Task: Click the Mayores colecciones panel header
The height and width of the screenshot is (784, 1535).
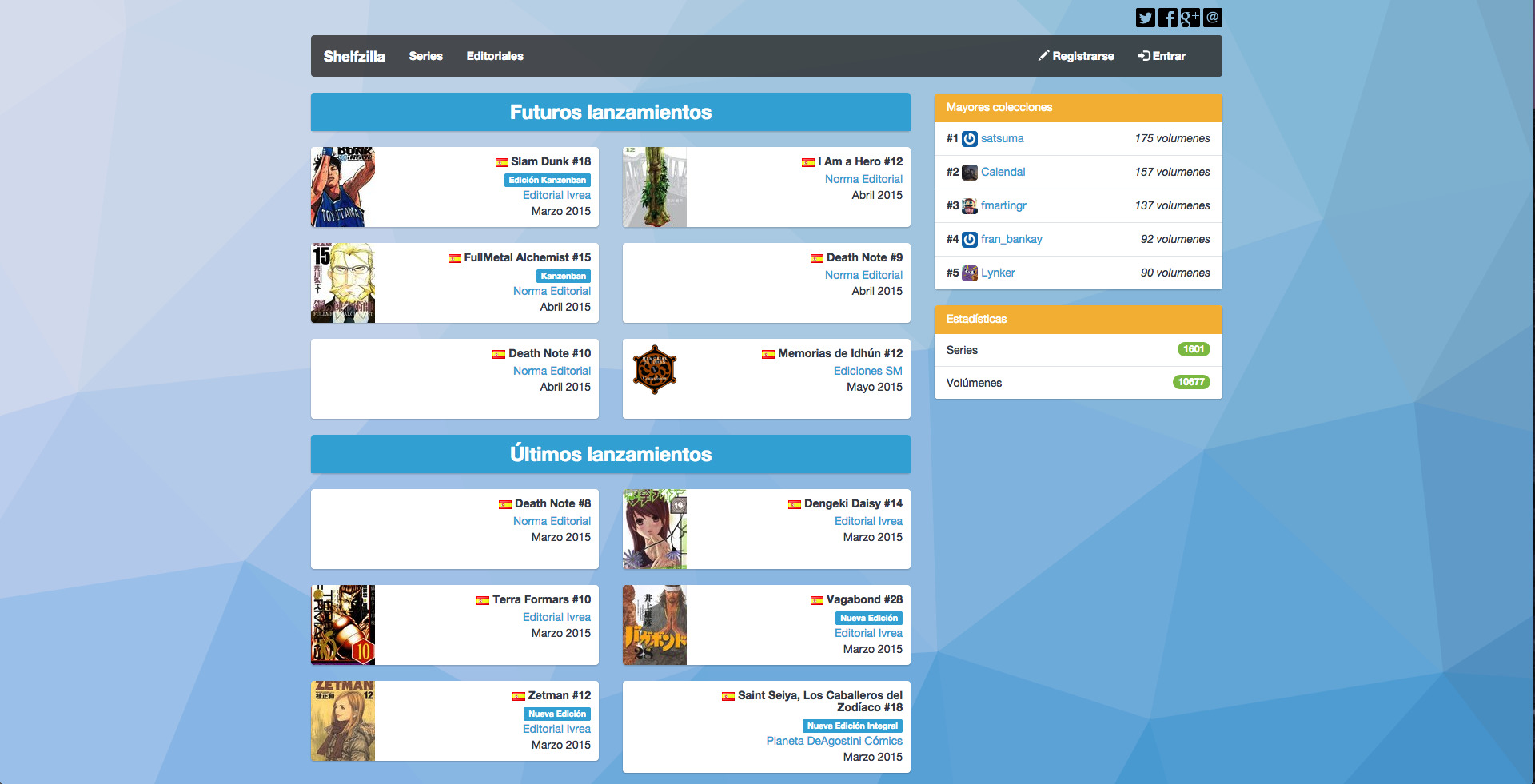Action: point(1078,107)
